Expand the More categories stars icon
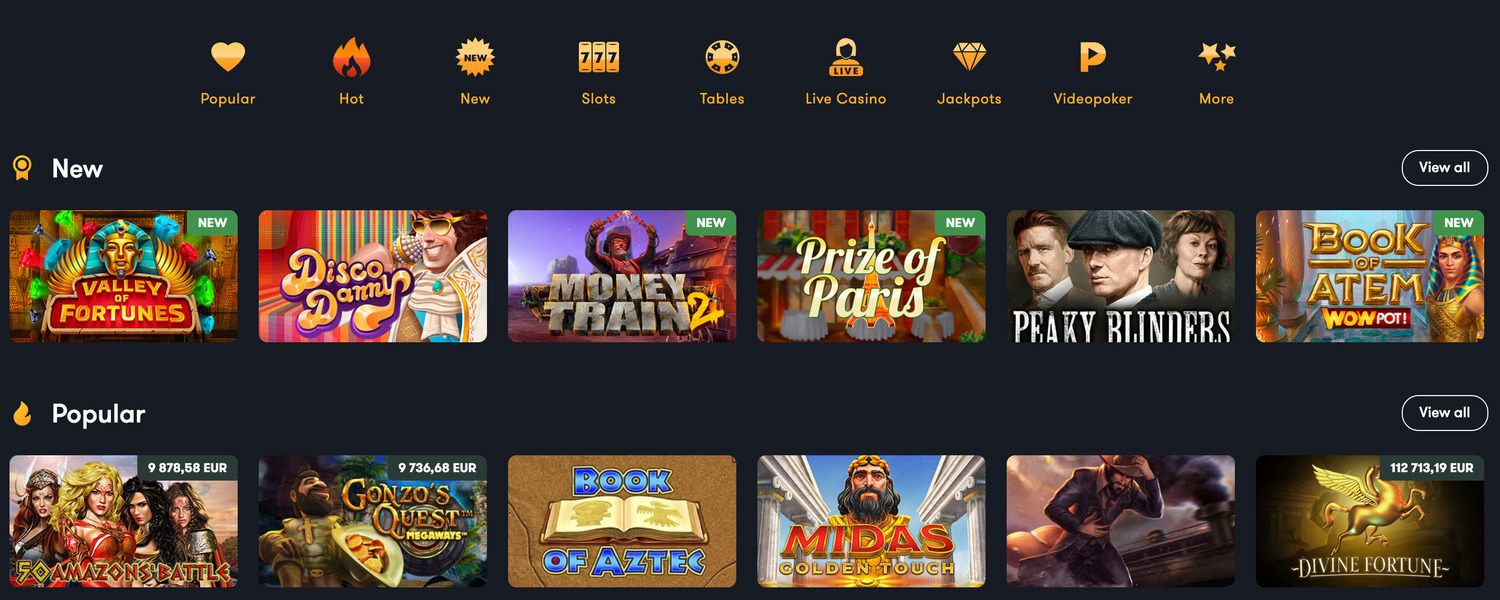This screenshot has width=1500, height=600. coord(1217,57)
